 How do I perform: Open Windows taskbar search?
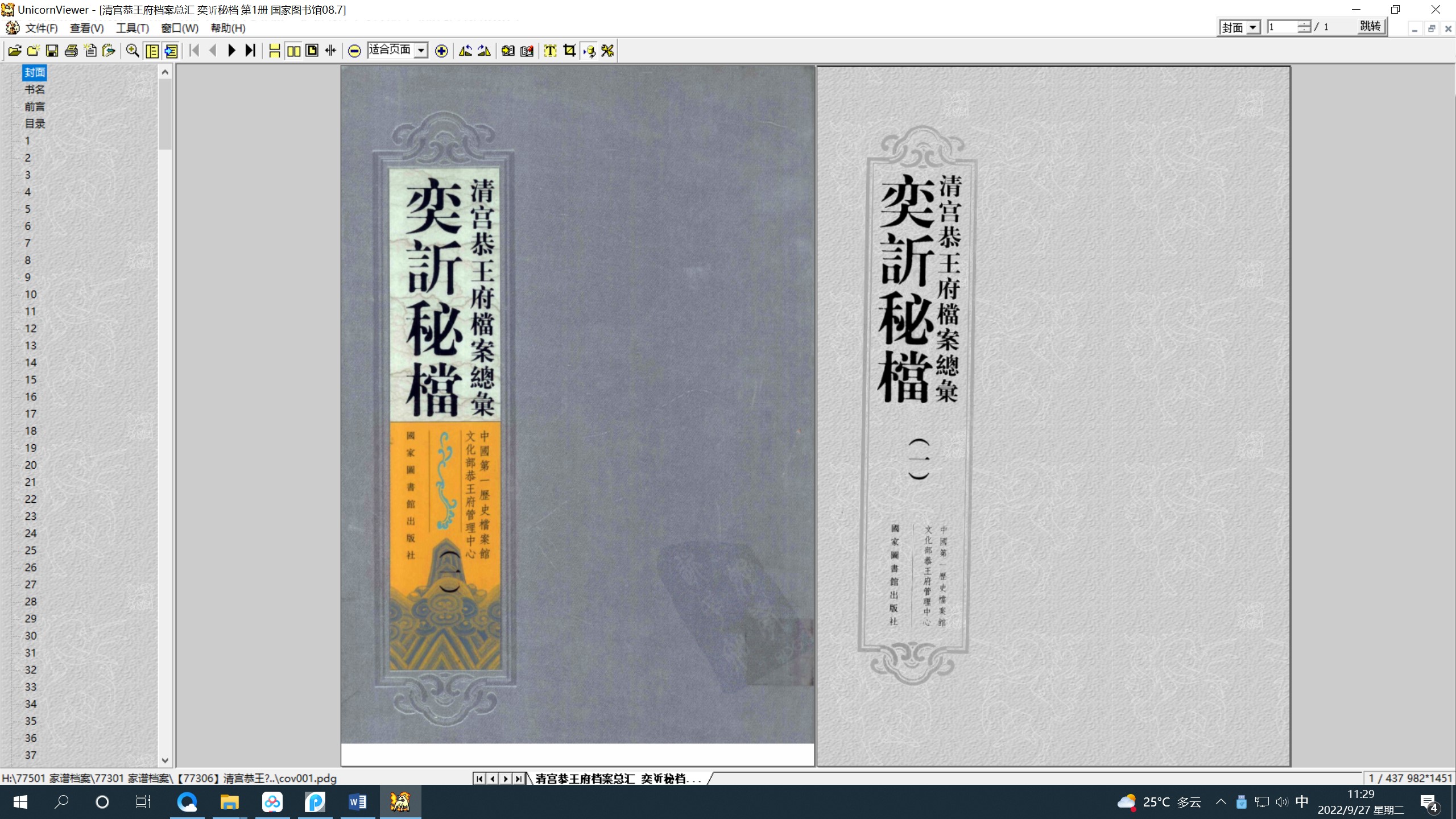pyautogui.click(x=61, y=802)
